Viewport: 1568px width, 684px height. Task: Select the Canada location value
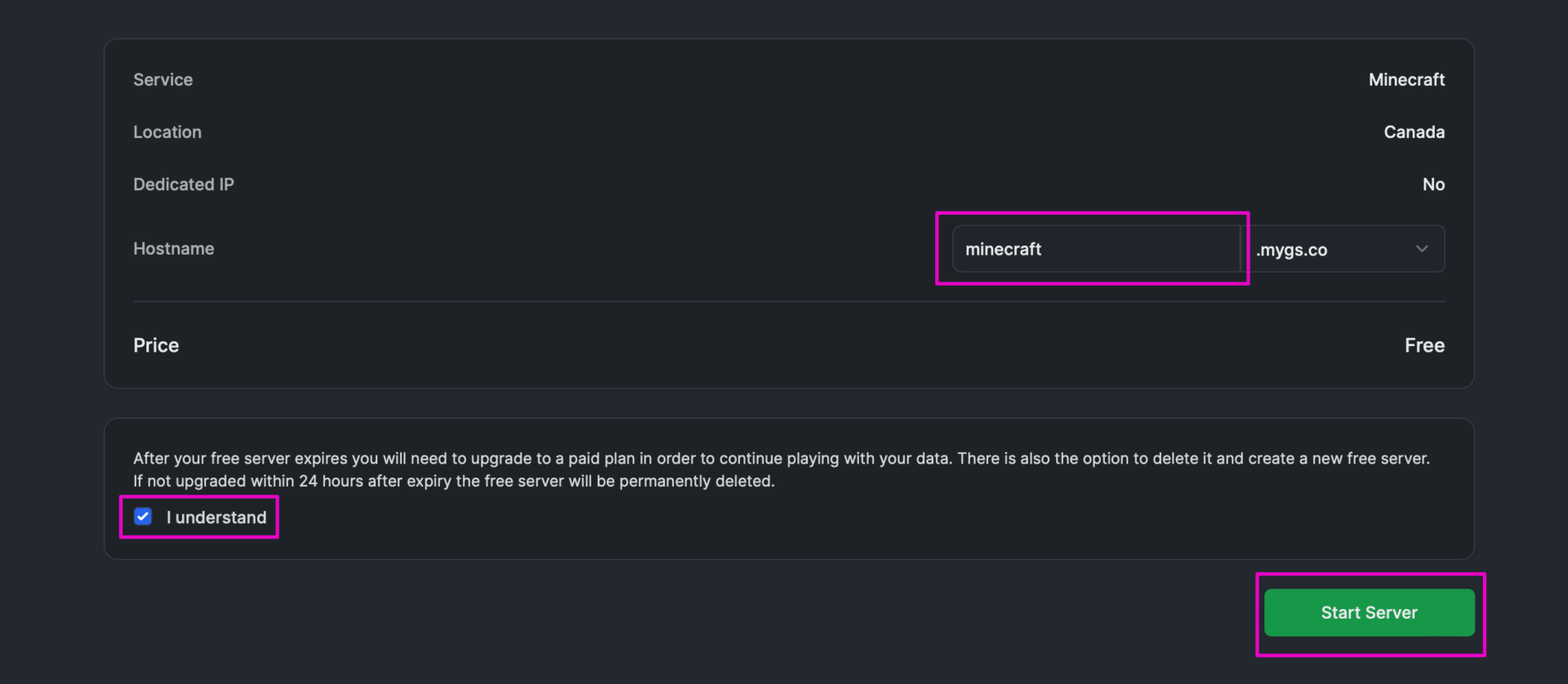click(x=1414, y=132)
